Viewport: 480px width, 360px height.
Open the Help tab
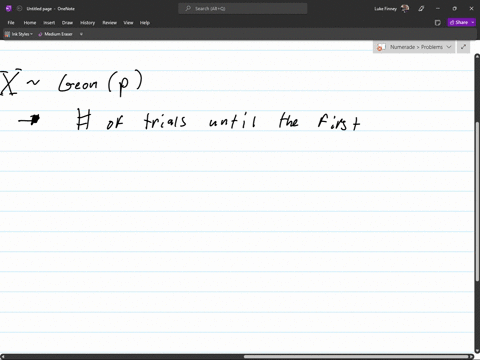145,23
